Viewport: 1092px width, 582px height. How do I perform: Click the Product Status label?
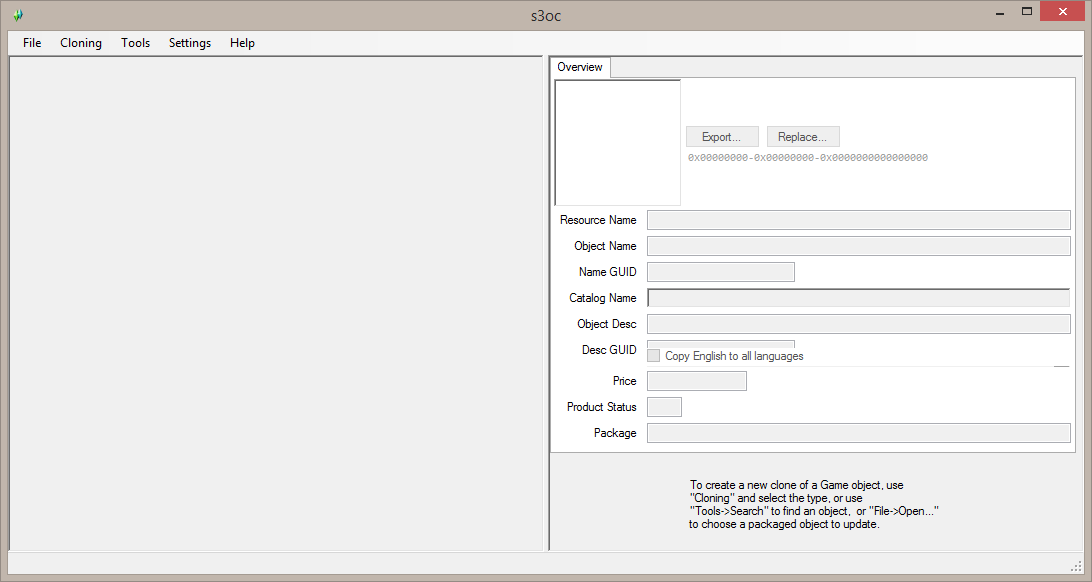coord(602,407)
